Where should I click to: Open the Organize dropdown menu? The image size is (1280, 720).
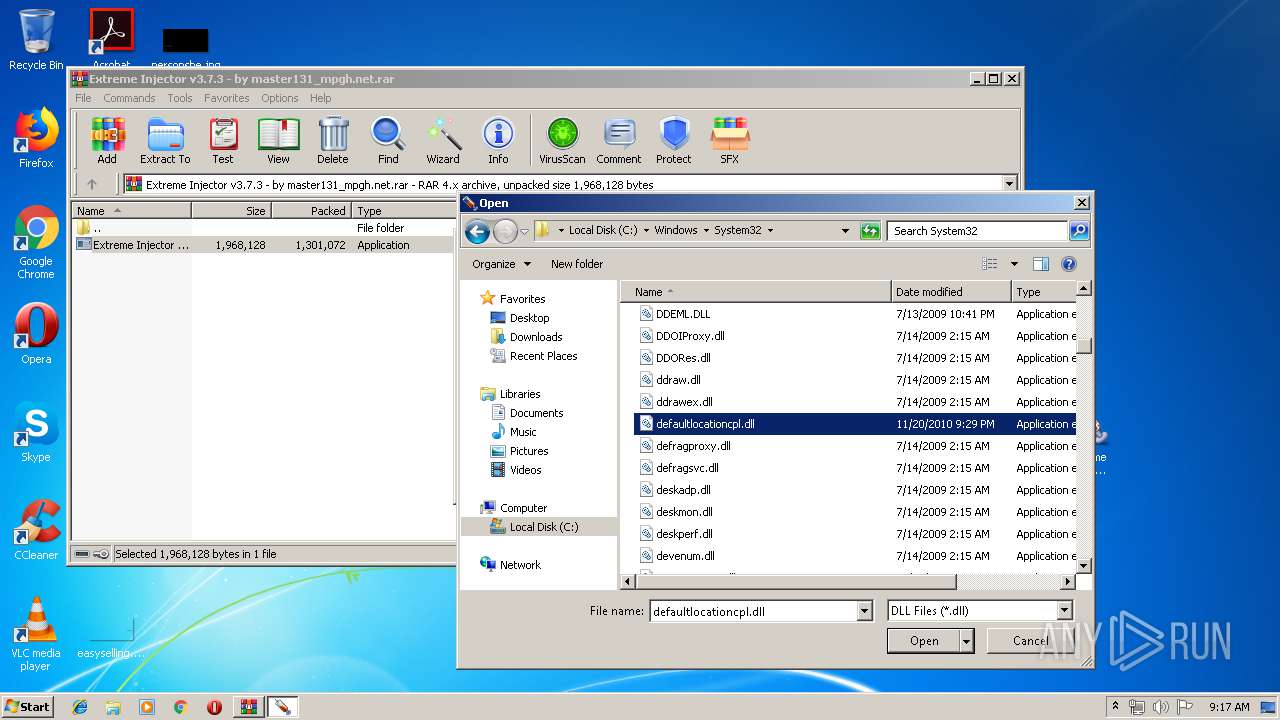pos(501,264)
